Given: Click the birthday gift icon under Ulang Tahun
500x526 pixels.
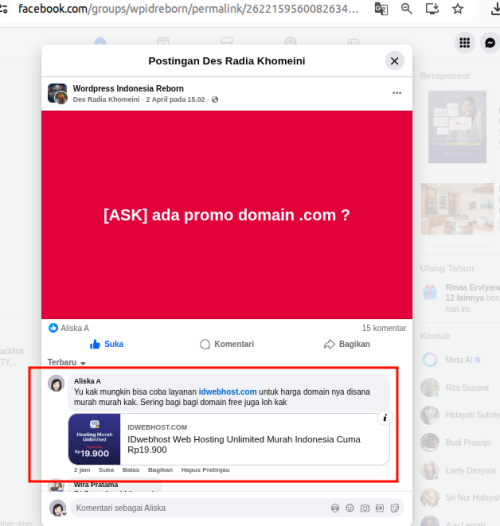Looking at the screenshot, I should tap(430, 292).
